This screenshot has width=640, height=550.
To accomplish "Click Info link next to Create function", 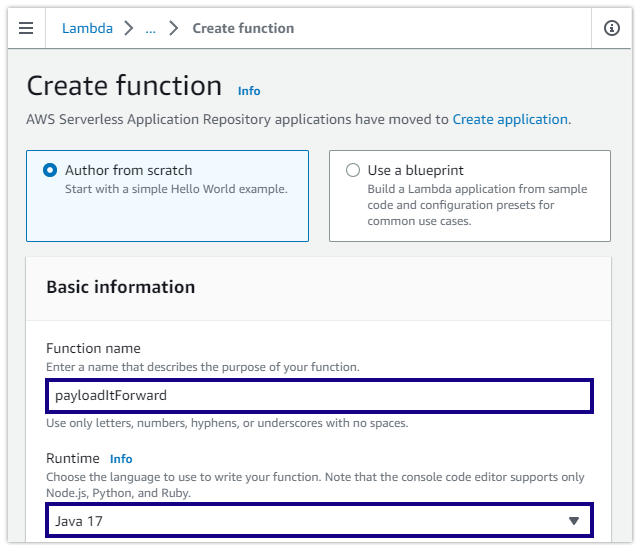I will click(249, 91).
